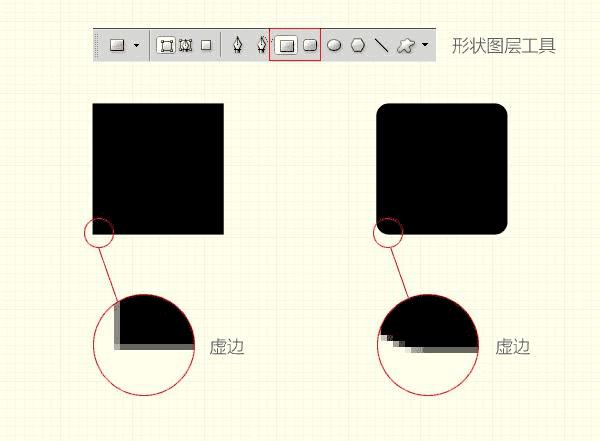
Task: Select the Freeform Pen tool
Action: click(x=262, y=45)
